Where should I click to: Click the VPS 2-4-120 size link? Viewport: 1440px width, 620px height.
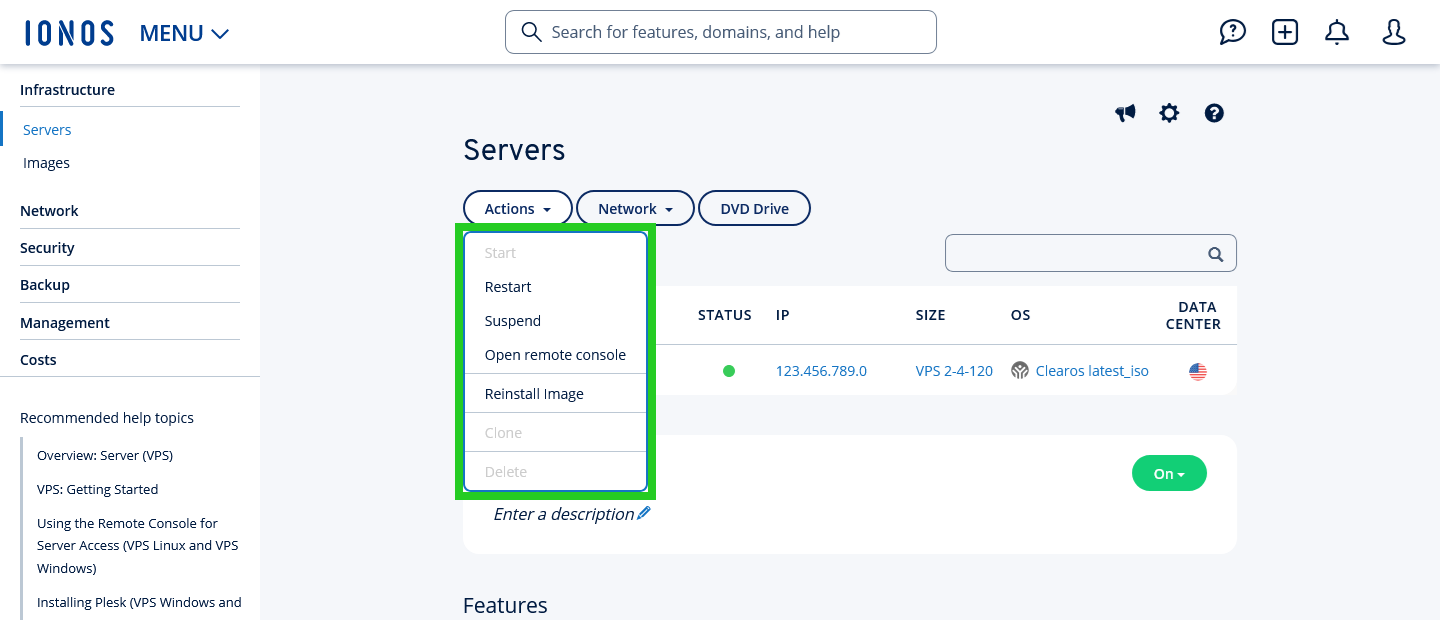click(954, 371)
